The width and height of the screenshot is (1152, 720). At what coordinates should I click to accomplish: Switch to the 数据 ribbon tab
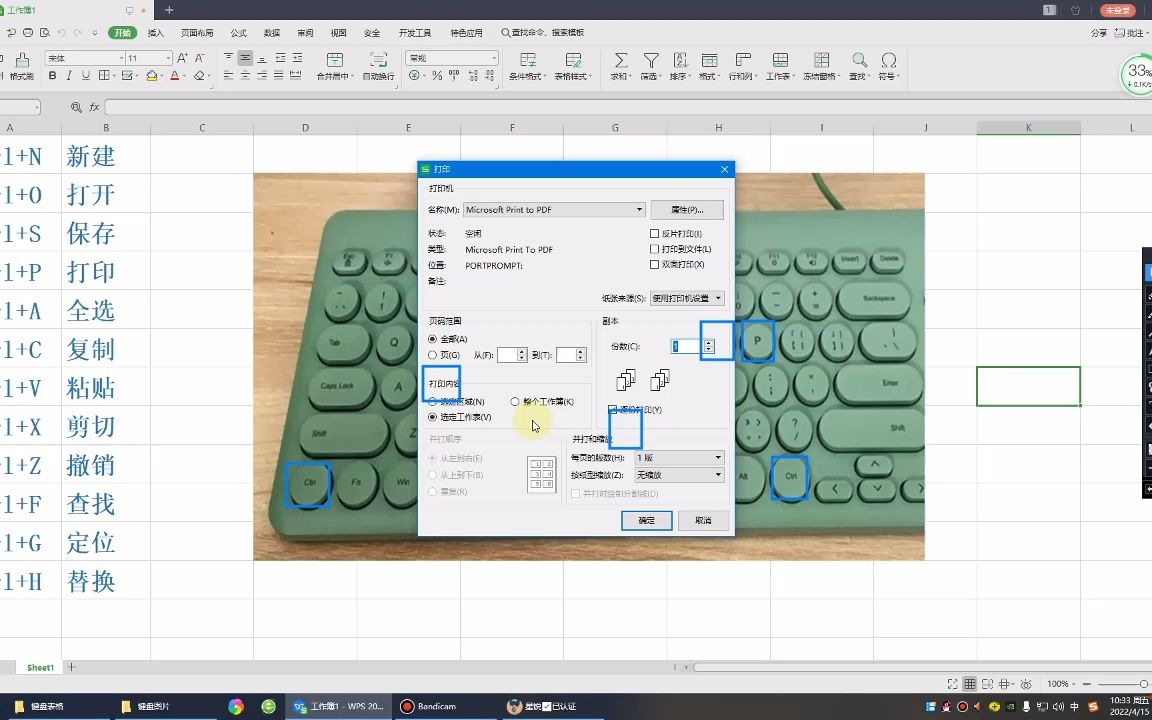[271, 31]
